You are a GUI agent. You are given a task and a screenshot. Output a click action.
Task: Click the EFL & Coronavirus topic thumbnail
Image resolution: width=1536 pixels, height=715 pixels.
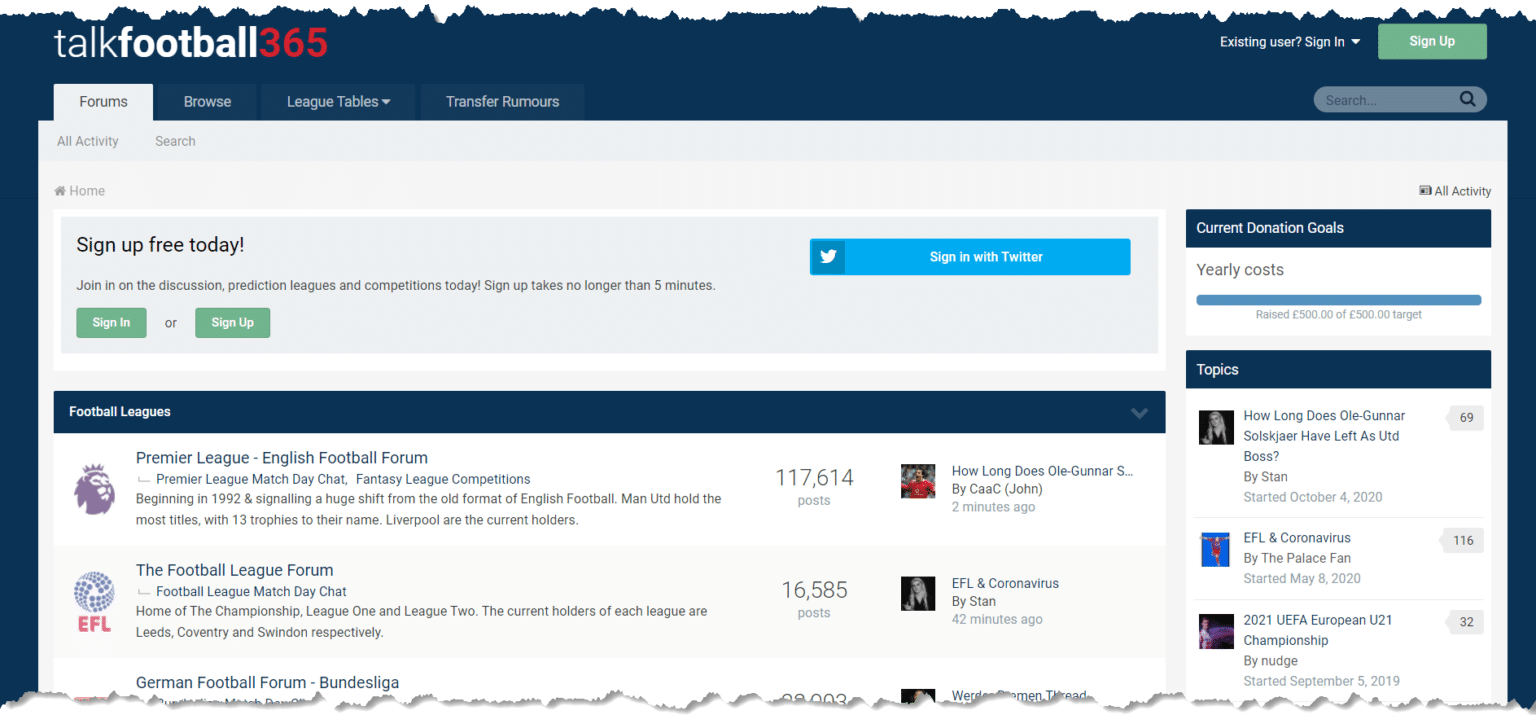pyautogui.click(x=1215, y=549)
